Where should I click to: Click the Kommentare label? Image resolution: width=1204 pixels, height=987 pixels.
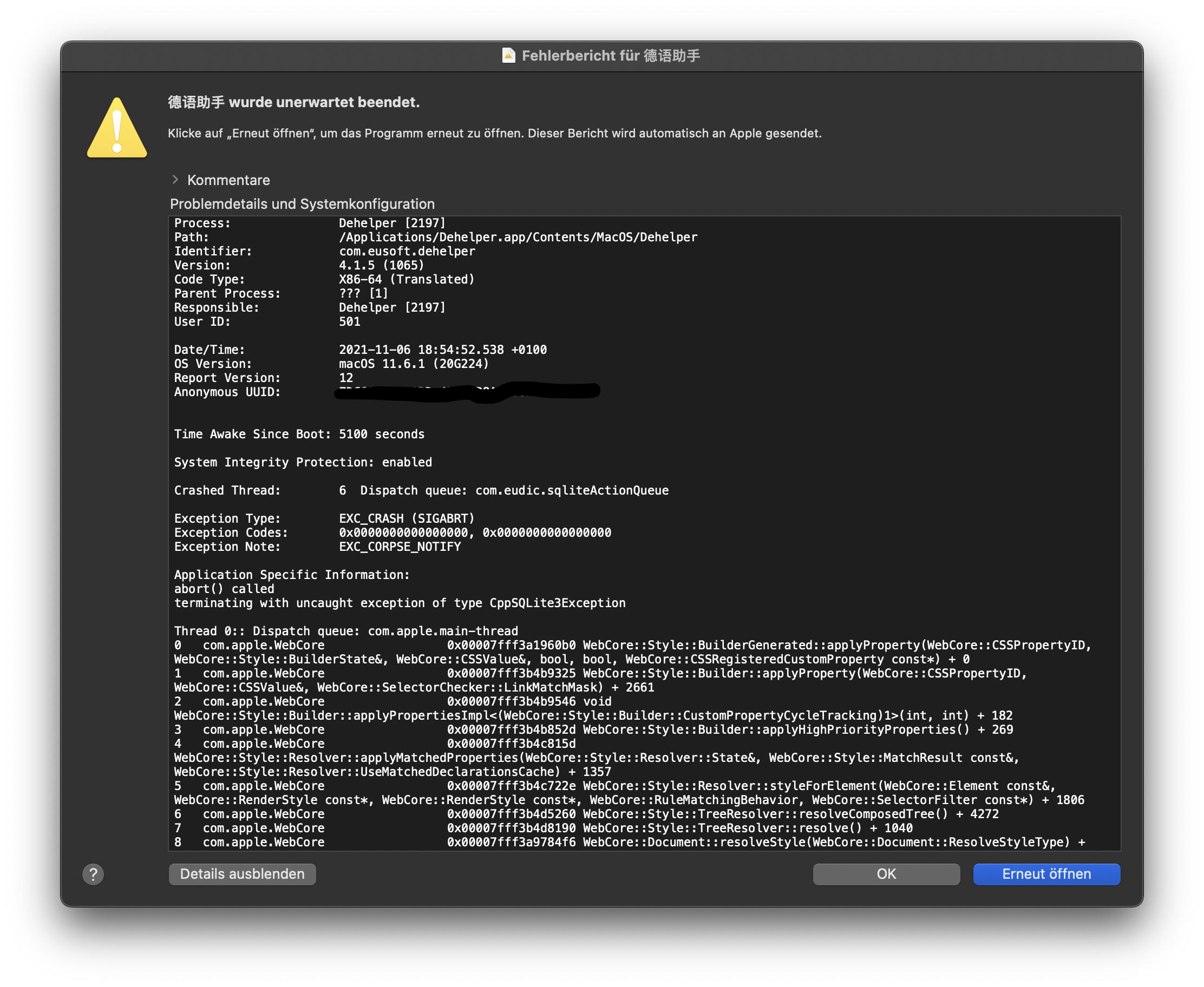228,180
